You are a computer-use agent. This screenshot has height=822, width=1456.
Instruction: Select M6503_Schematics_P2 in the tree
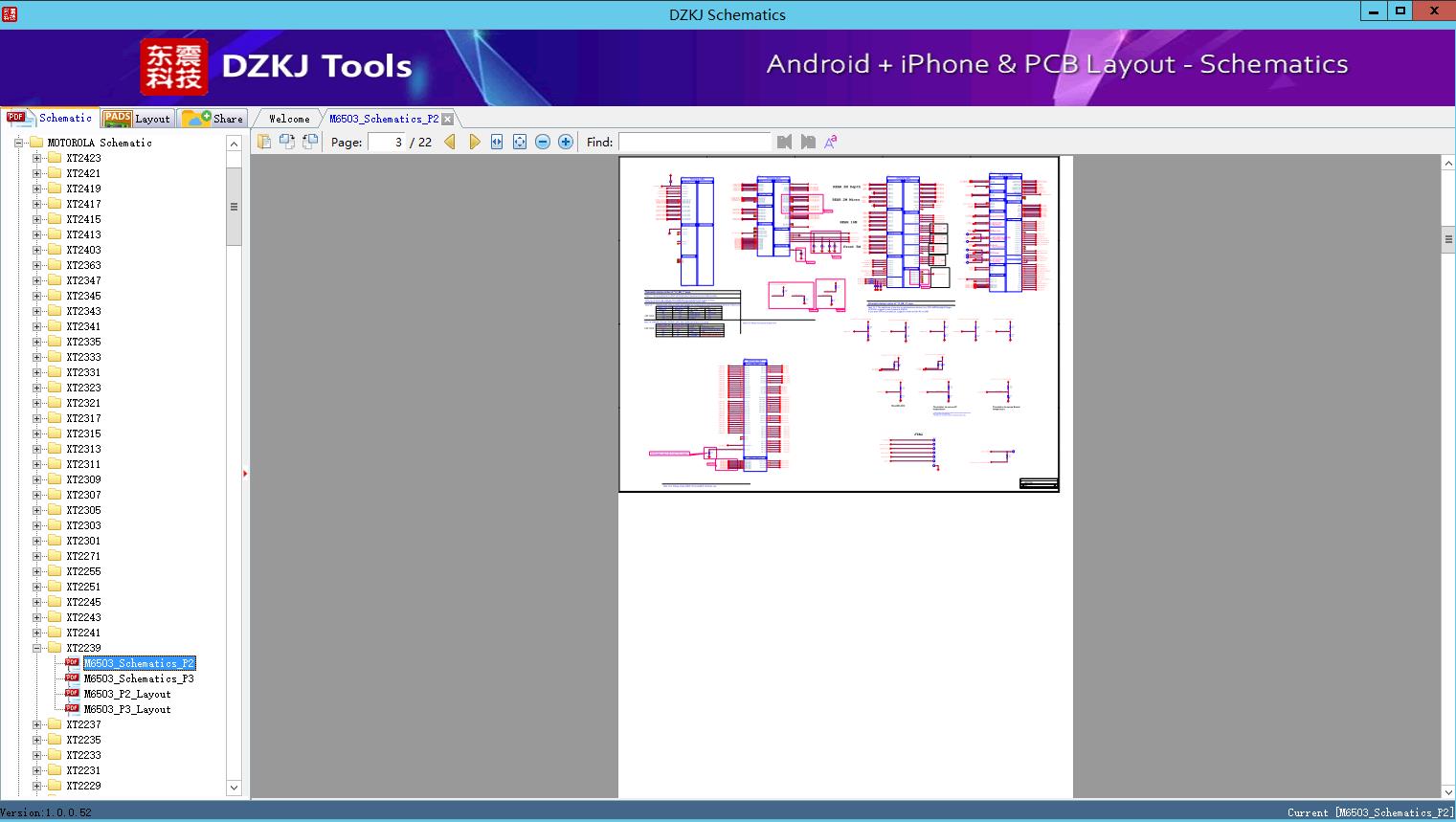click(x=139, y=663)
